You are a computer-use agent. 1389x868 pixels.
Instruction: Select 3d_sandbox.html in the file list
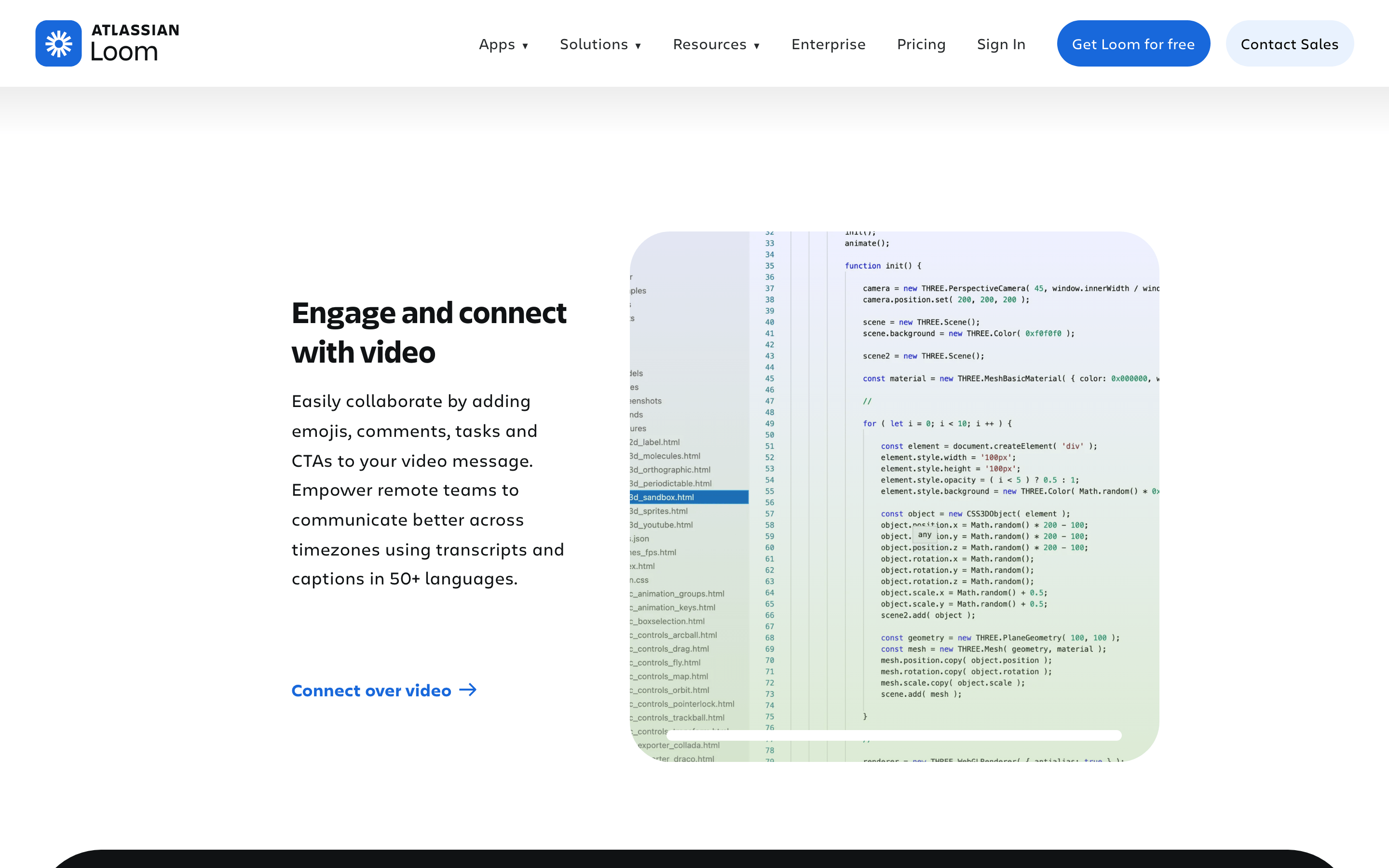pos(689,497)
